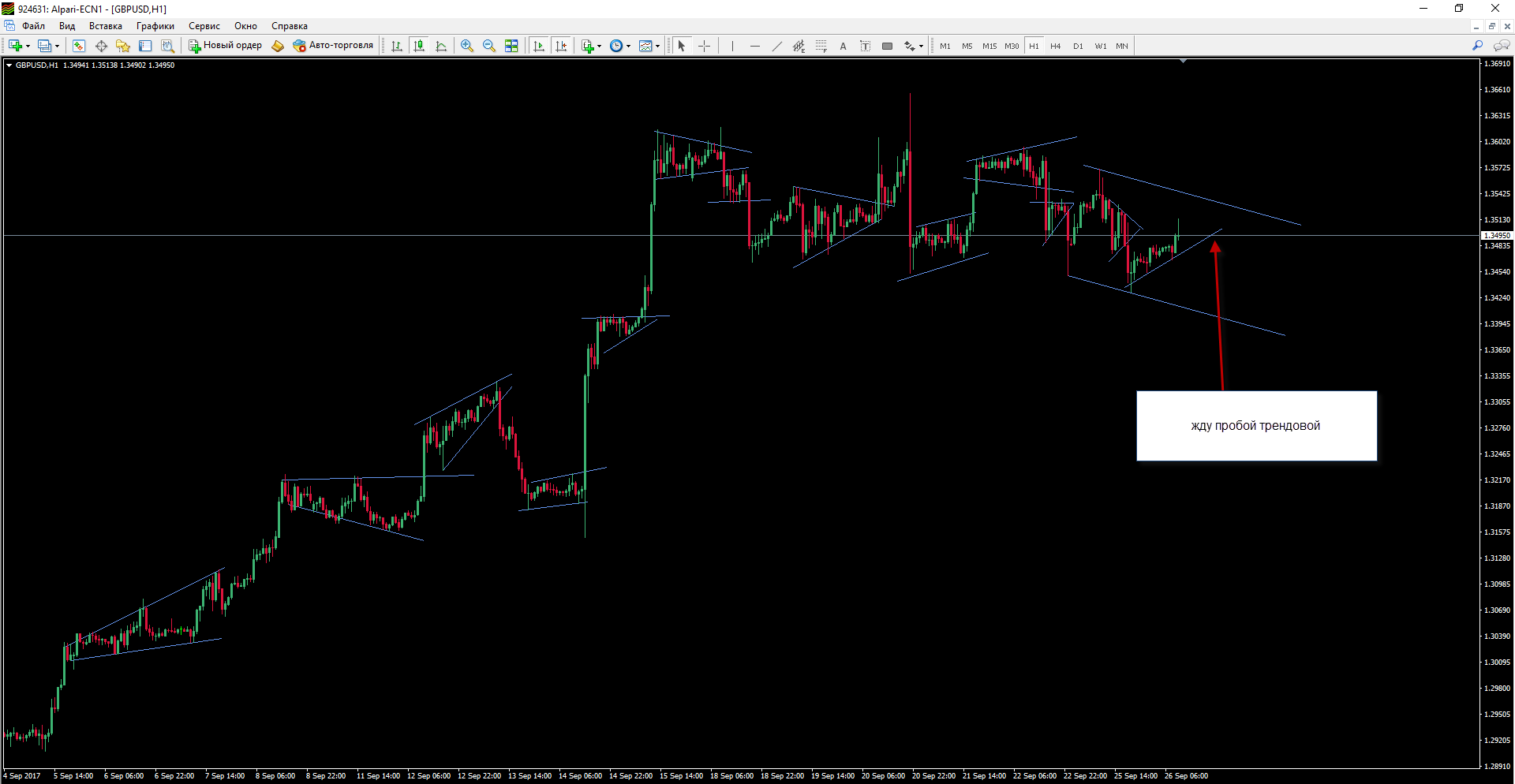This screenshot has height=784, width=1515.
Task: Open the new chart icon
Action: point(15,46)
